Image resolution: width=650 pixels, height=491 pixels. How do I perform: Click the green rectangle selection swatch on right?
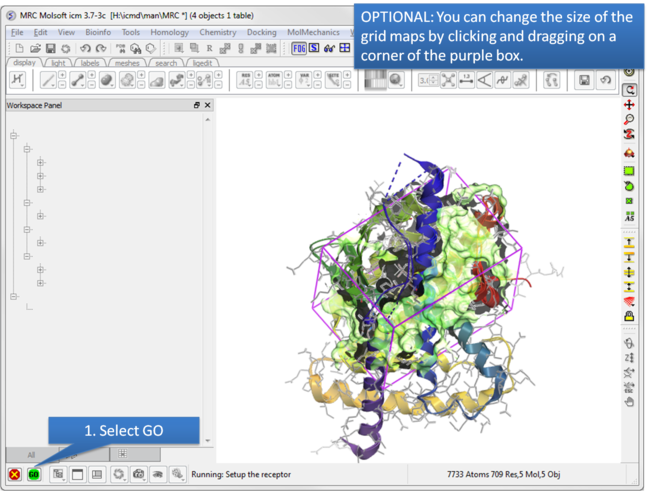click(629, 170)
